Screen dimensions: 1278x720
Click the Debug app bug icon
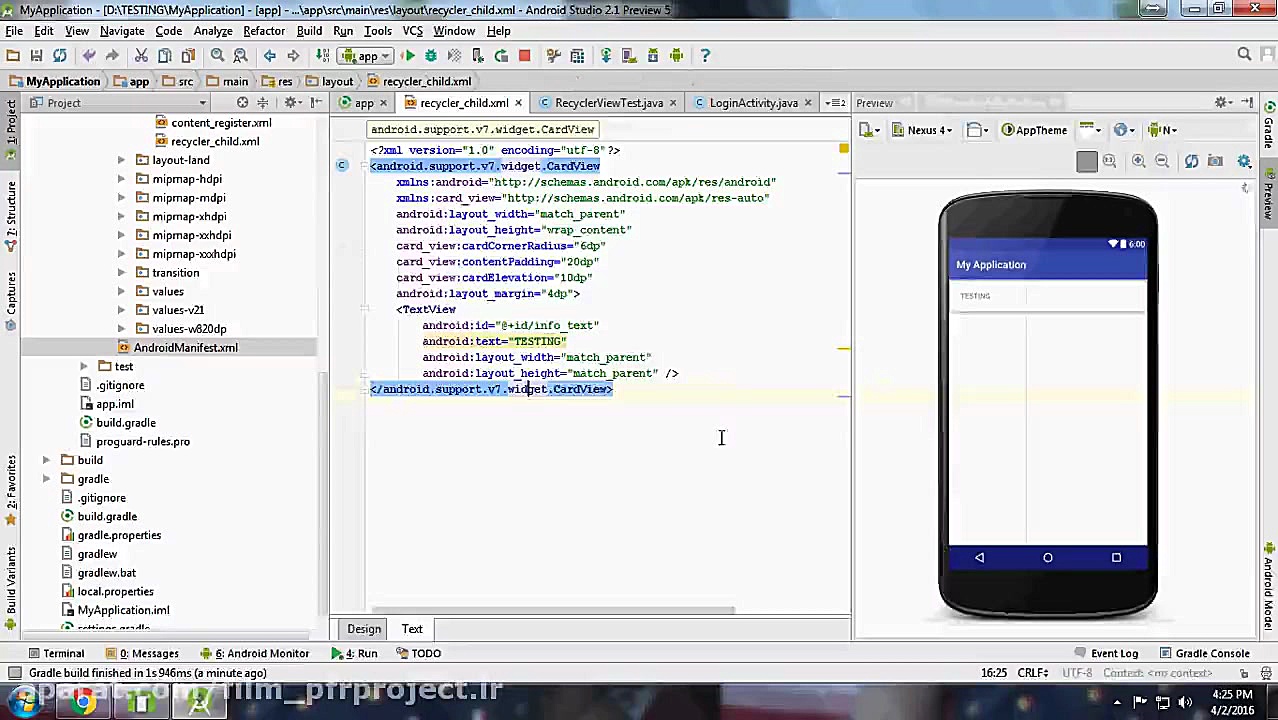(431, 56)
